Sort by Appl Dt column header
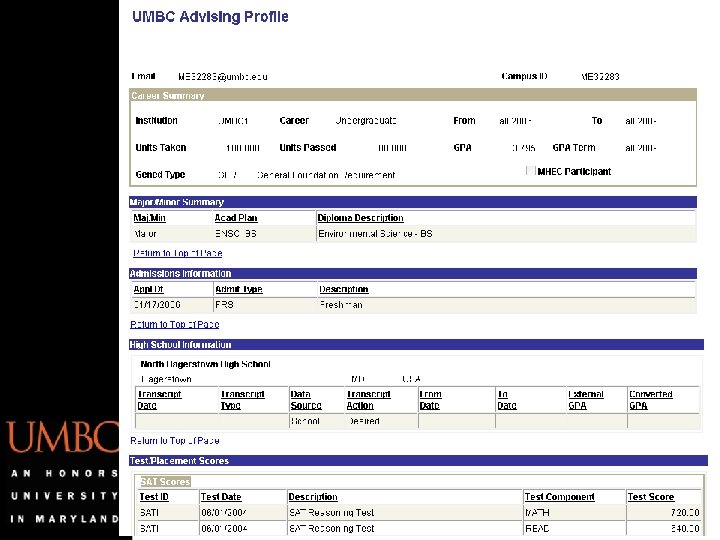This screenshot has height=540, width=720. 148,289
